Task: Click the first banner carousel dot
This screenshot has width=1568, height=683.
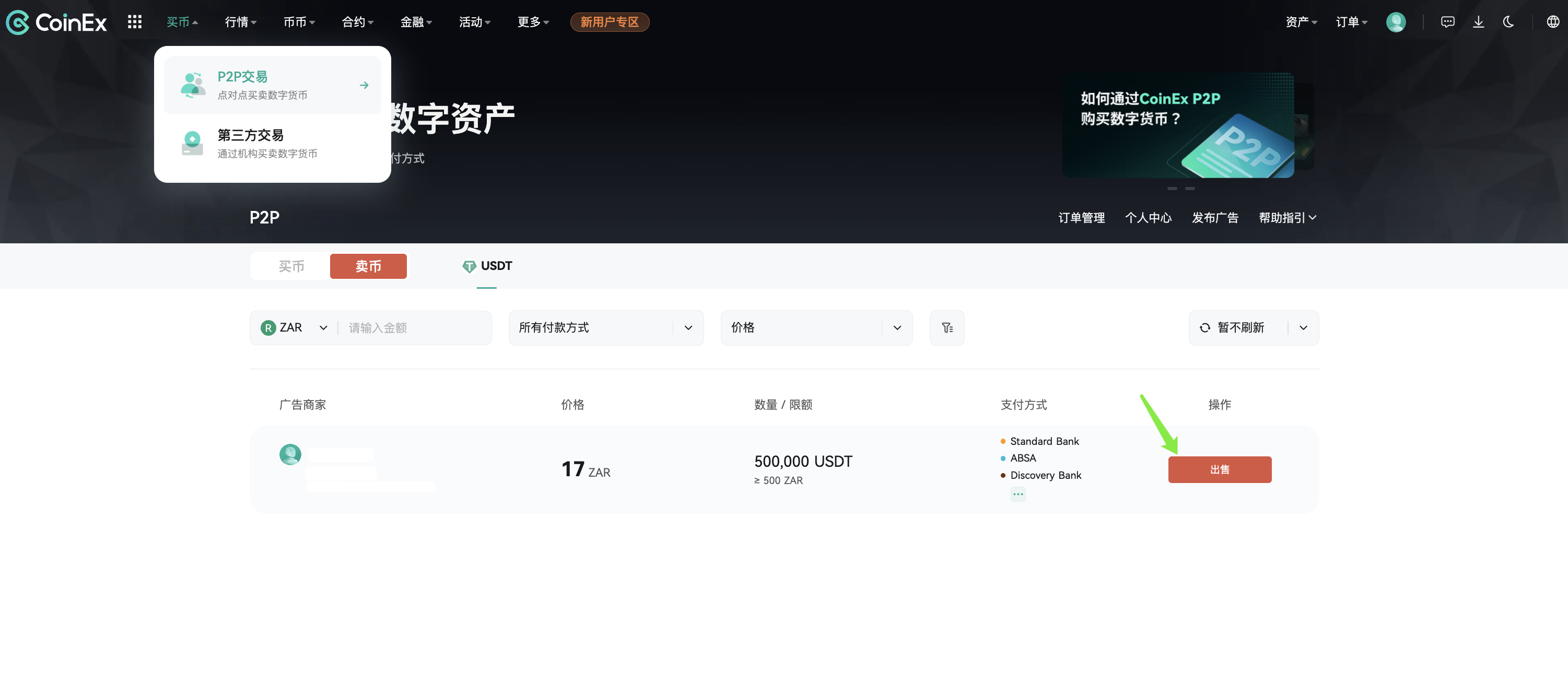Action: pos(1172,189)
